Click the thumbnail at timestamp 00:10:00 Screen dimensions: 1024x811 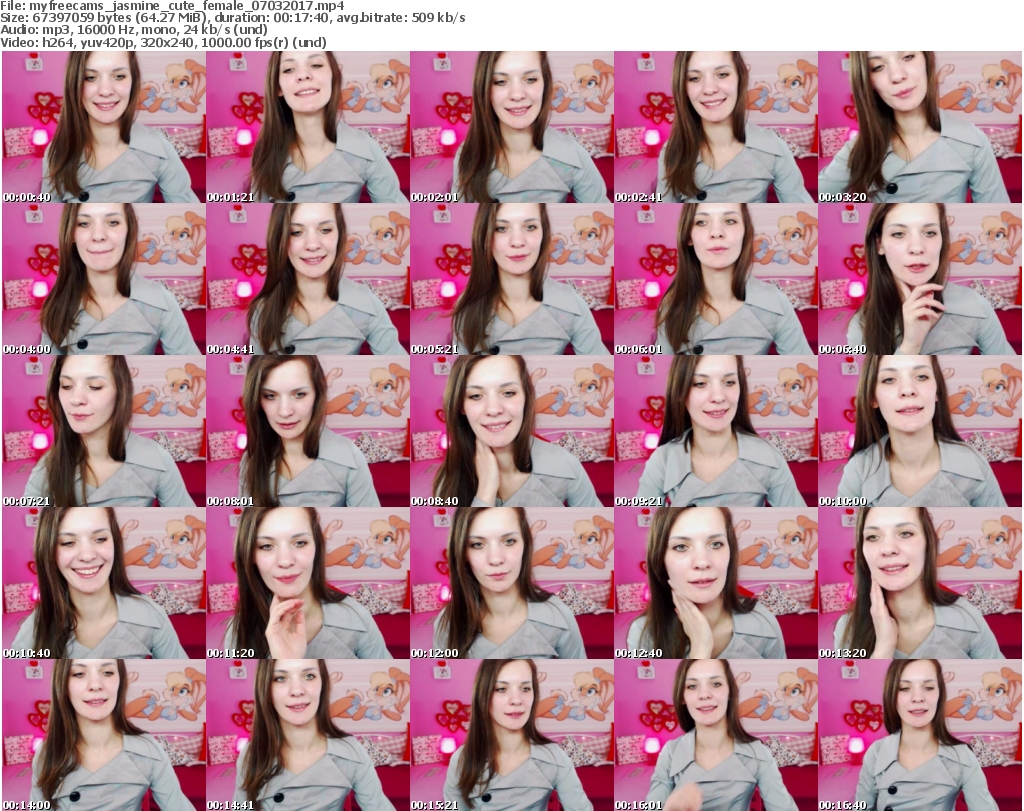tap(920, 431)
